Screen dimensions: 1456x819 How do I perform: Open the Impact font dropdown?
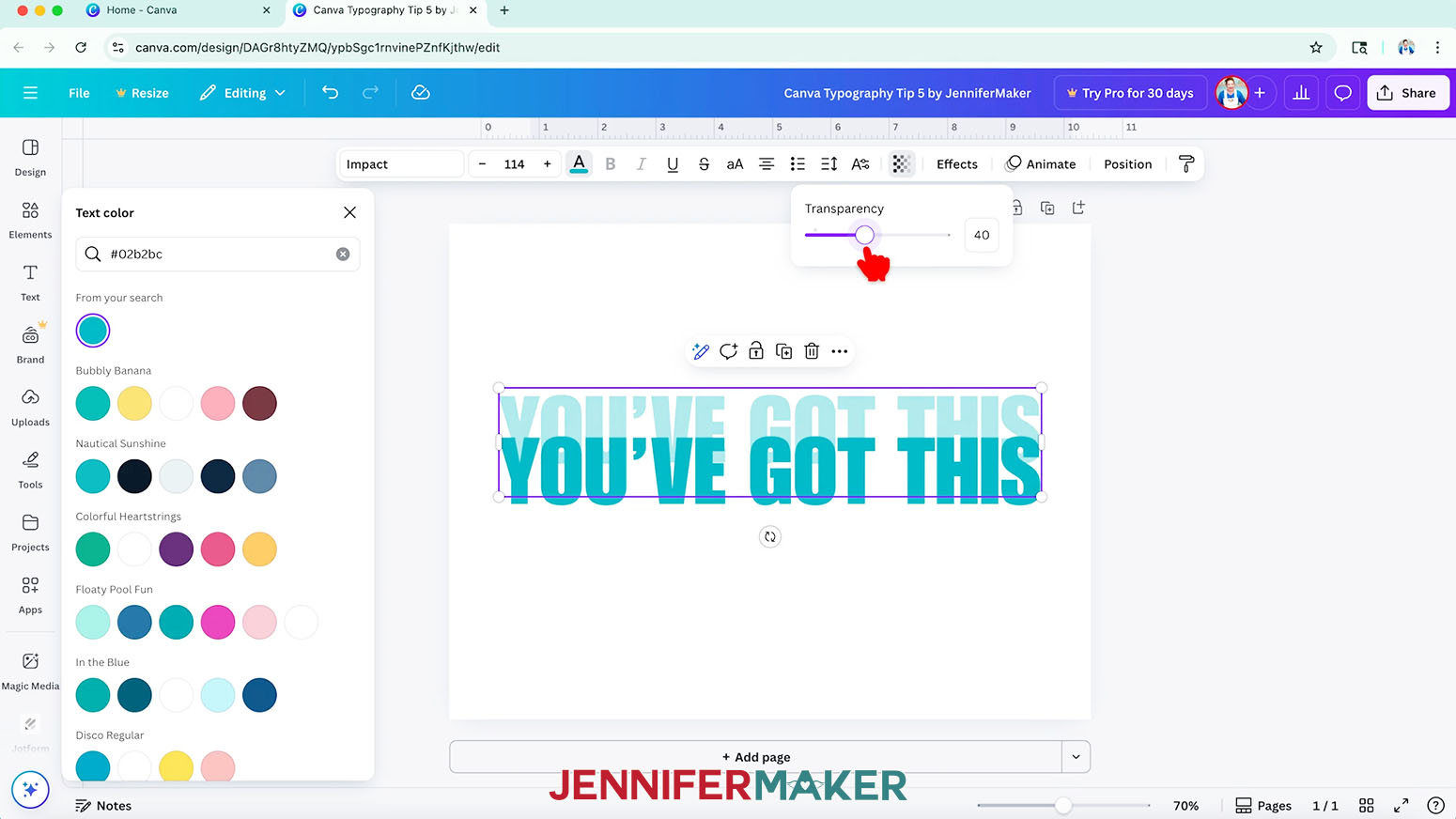(401, 163)
